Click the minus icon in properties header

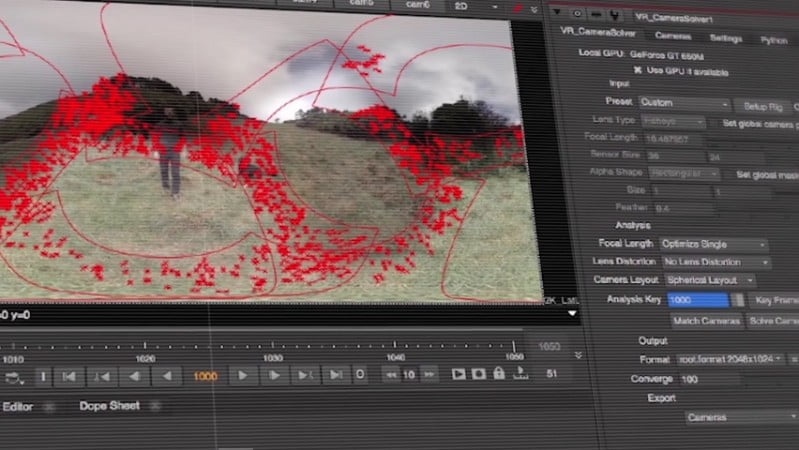(596, 14)
